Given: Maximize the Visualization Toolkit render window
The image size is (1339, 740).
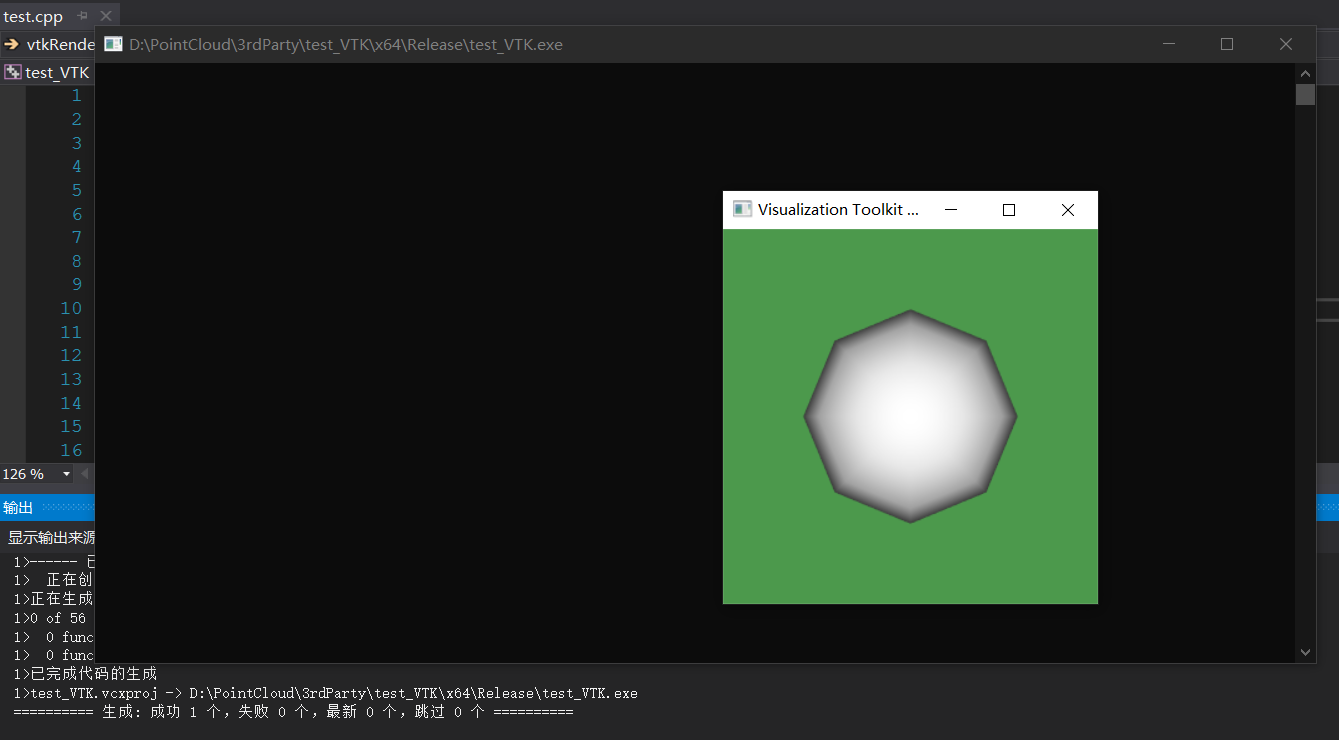Looking at the screenshot, I should (1008, 209).
